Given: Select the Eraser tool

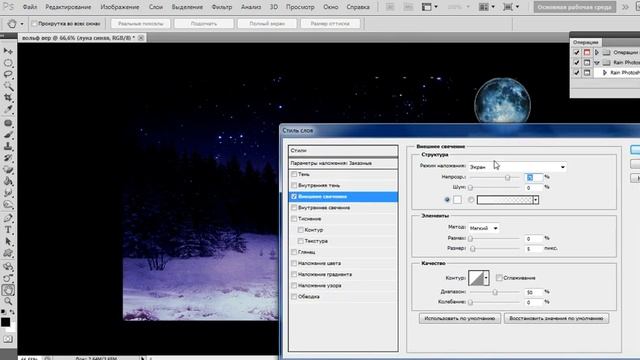Looking at the screenshot, I should pos(8,169).
